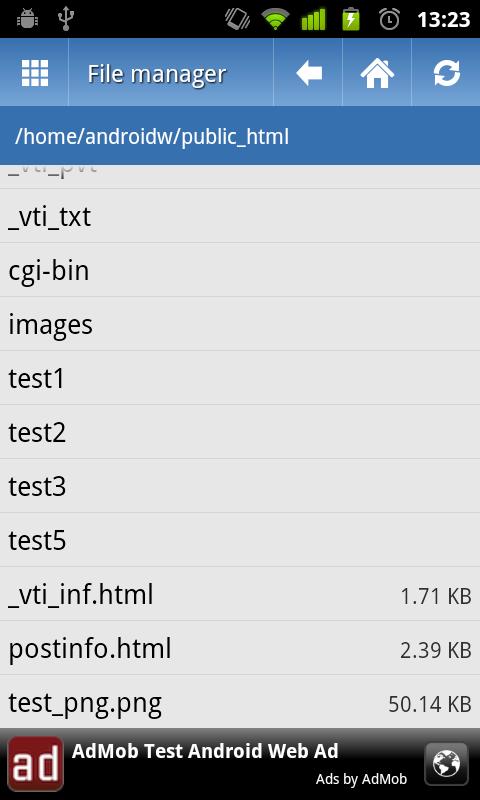
Task: Select the postinfo.html file
Action: pos(240,648)
